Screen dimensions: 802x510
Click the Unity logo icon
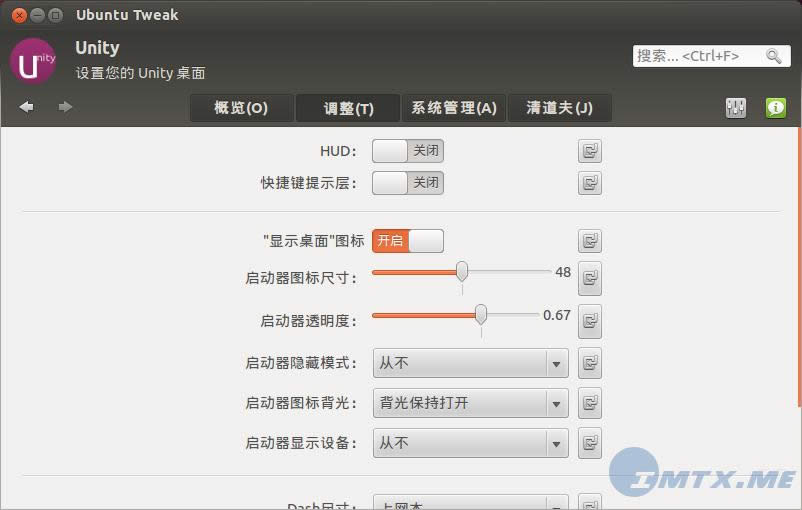[33, 61]
